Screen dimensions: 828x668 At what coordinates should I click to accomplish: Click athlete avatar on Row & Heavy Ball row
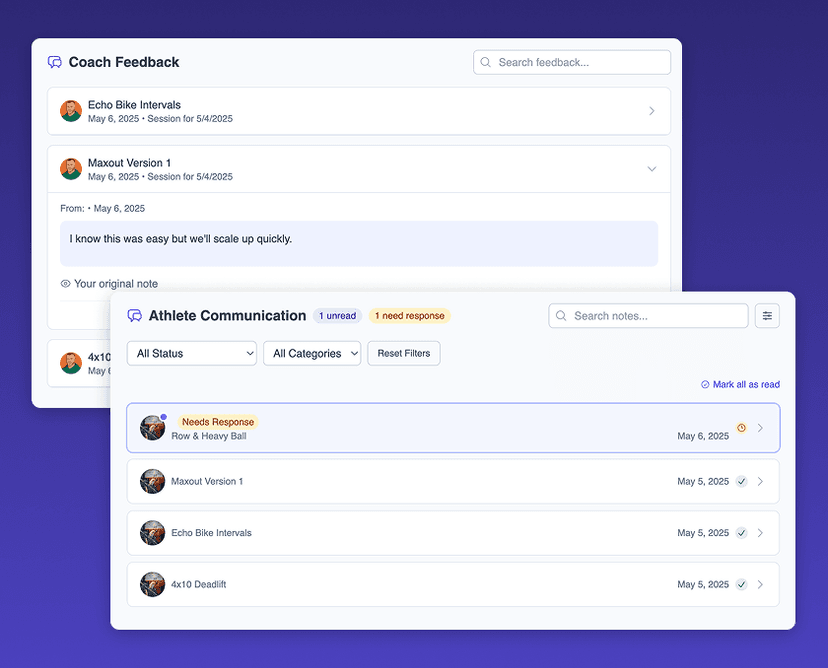coord(153,428)
